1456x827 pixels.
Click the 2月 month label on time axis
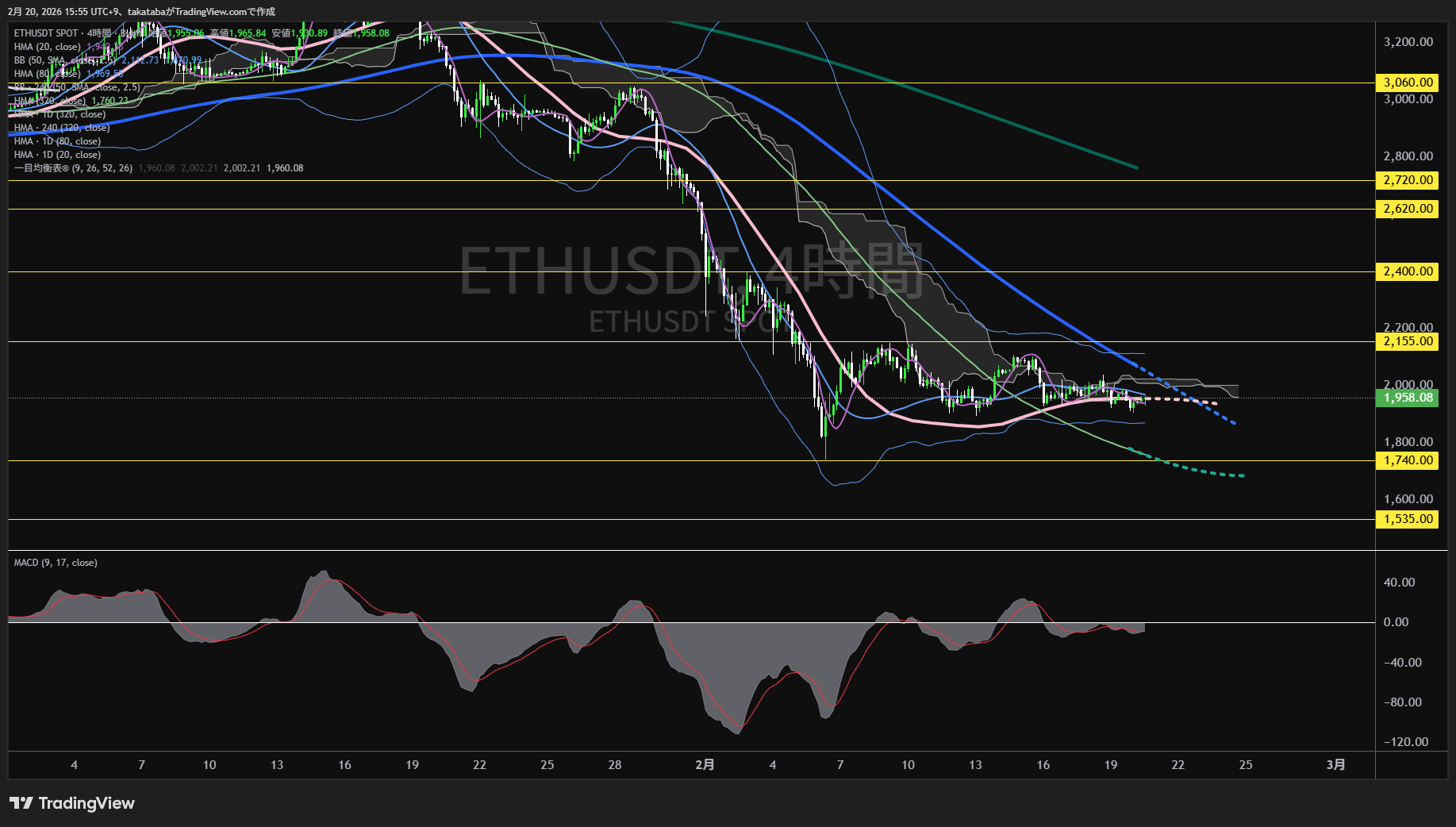[705, 765]
